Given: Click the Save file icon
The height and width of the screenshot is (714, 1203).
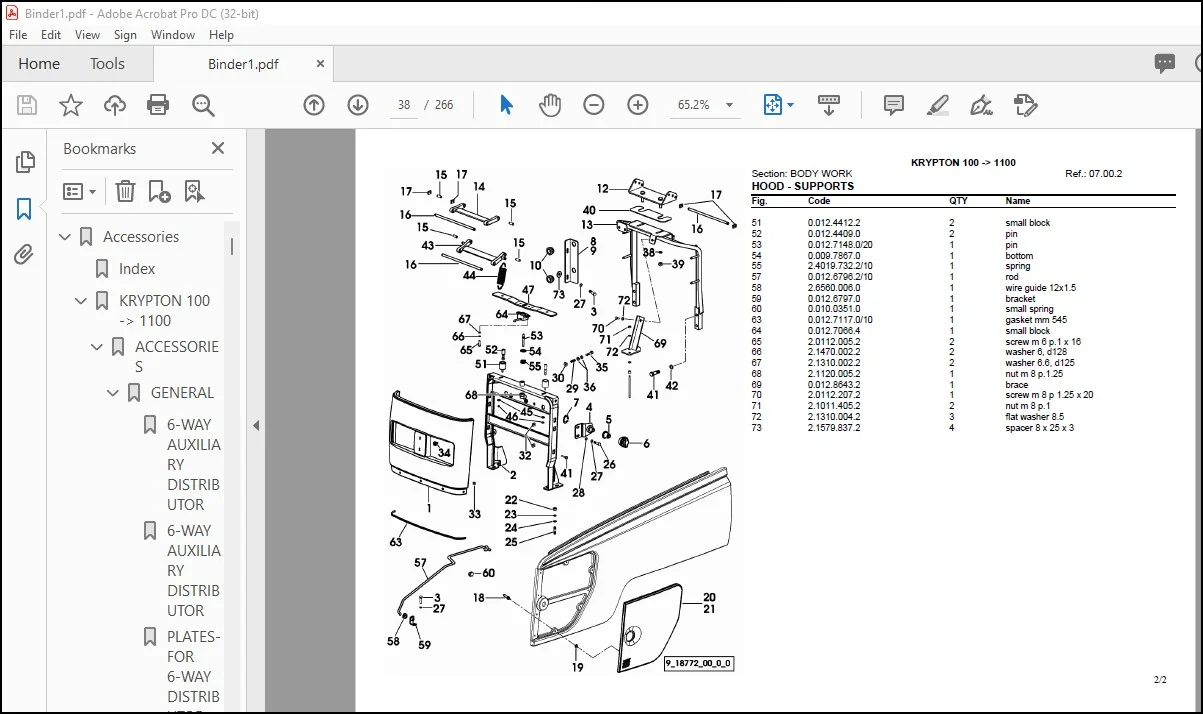Looking at the screenshot, I should click(x=27, y=105).
